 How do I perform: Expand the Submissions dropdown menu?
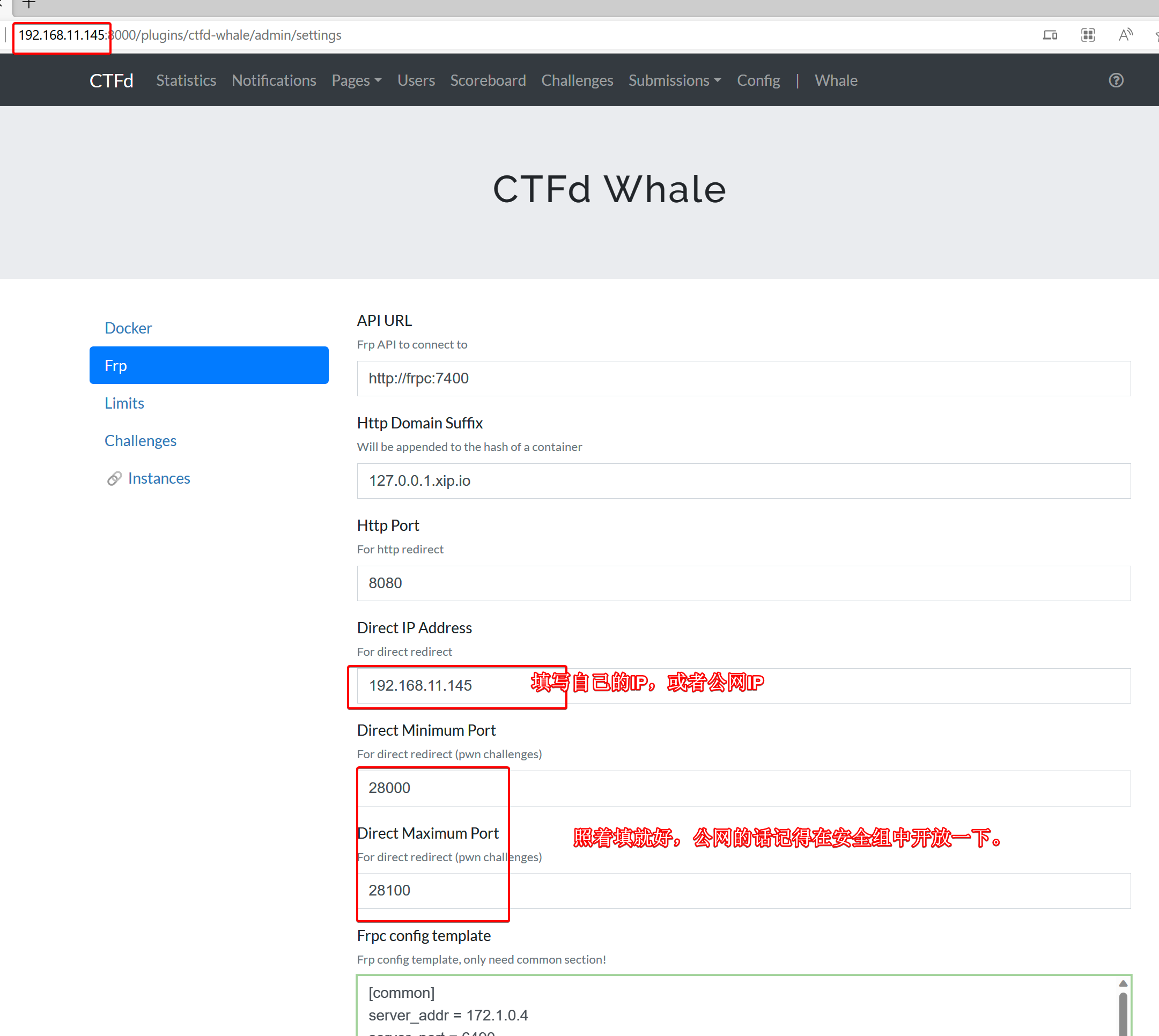pyautogui.click(x=675, y=80)
